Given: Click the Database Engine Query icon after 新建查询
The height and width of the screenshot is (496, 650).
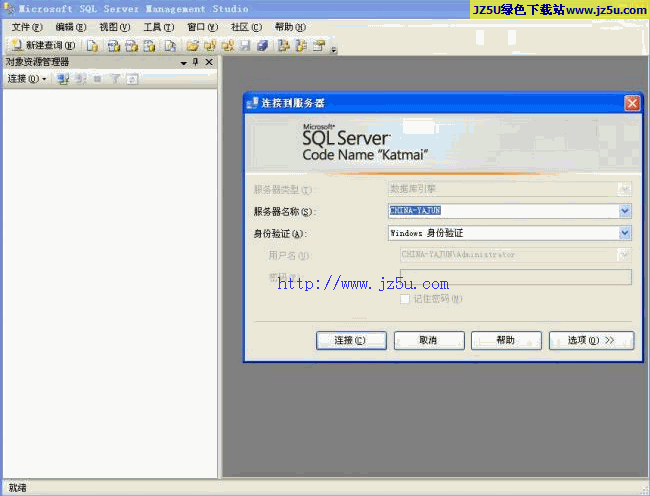Looking at the screenshot, I should [92, 46].
